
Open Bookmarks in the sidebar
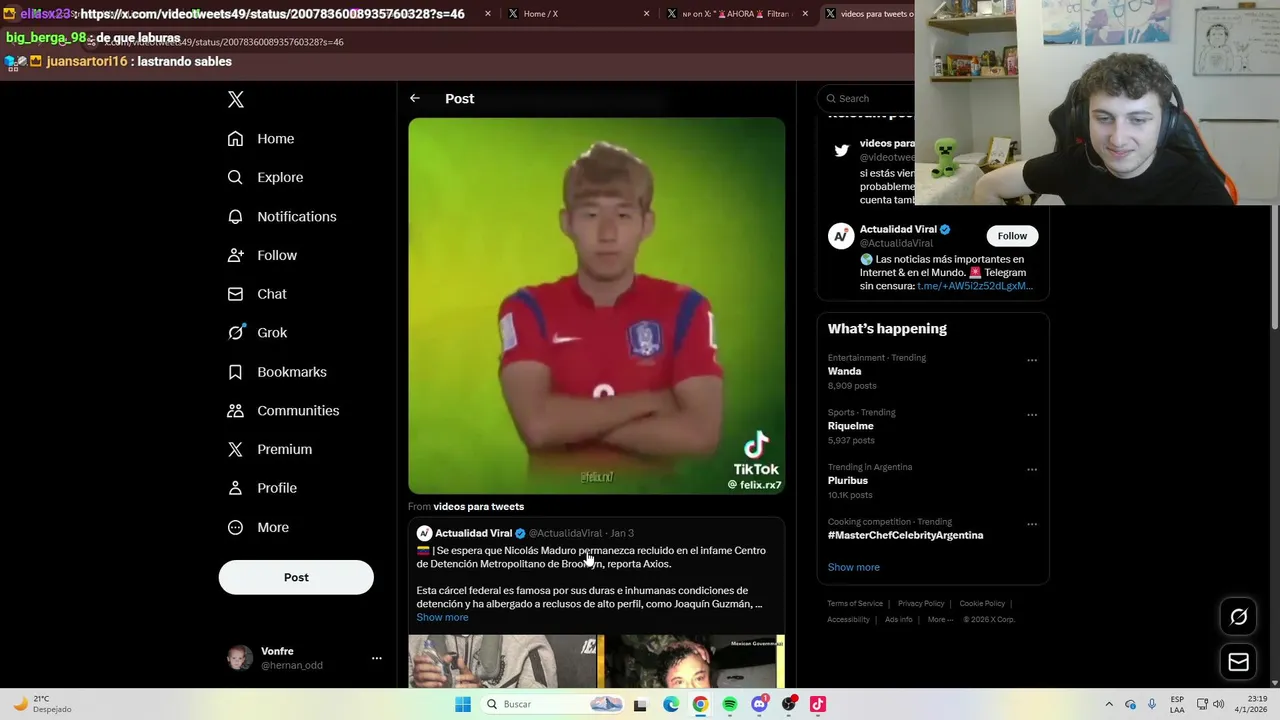276,372
